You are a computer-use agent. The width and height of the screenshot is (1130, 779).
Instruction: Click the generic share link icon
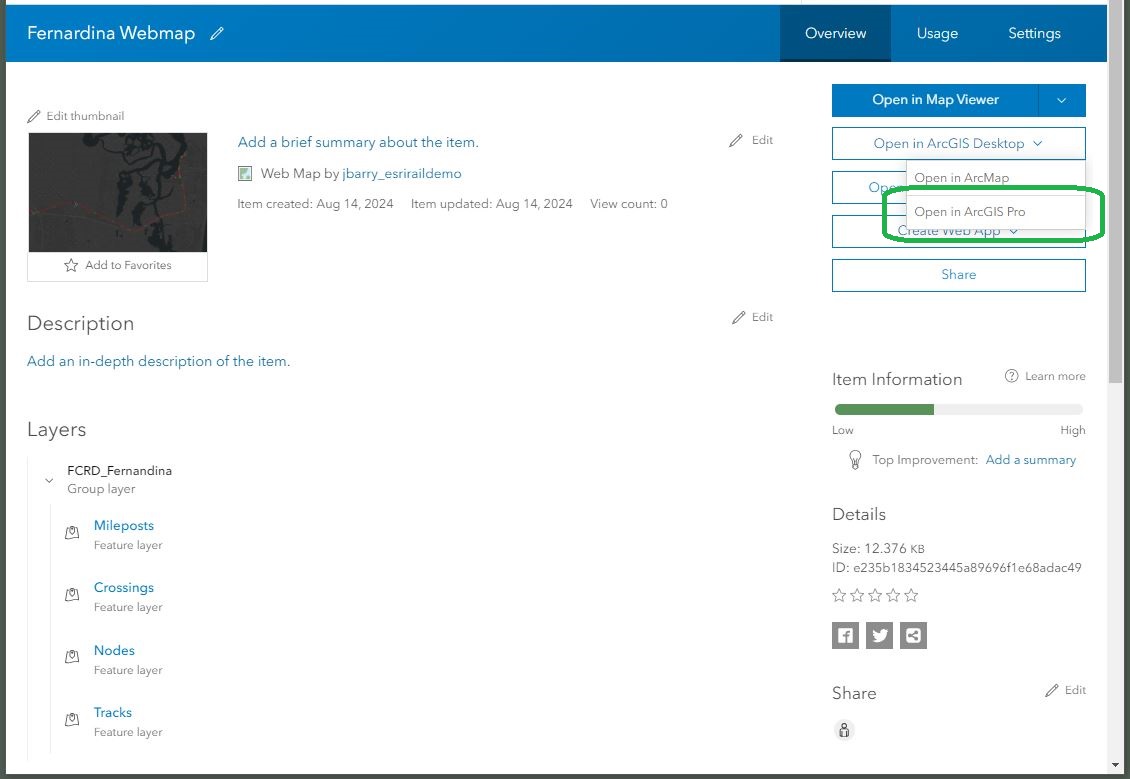[x=913, y=636]
